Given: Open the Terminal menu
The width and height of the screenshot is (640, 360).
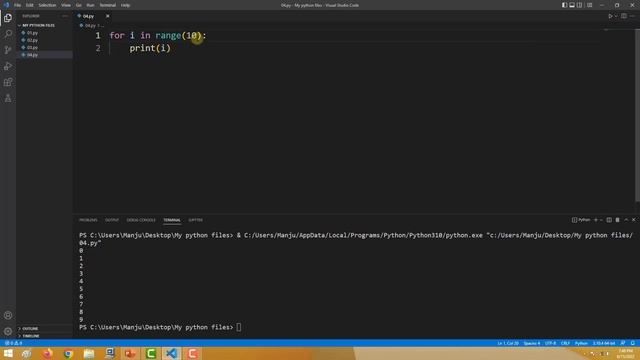Looking at the screenshot, I should pyautogui.click(x=108, y=5).
